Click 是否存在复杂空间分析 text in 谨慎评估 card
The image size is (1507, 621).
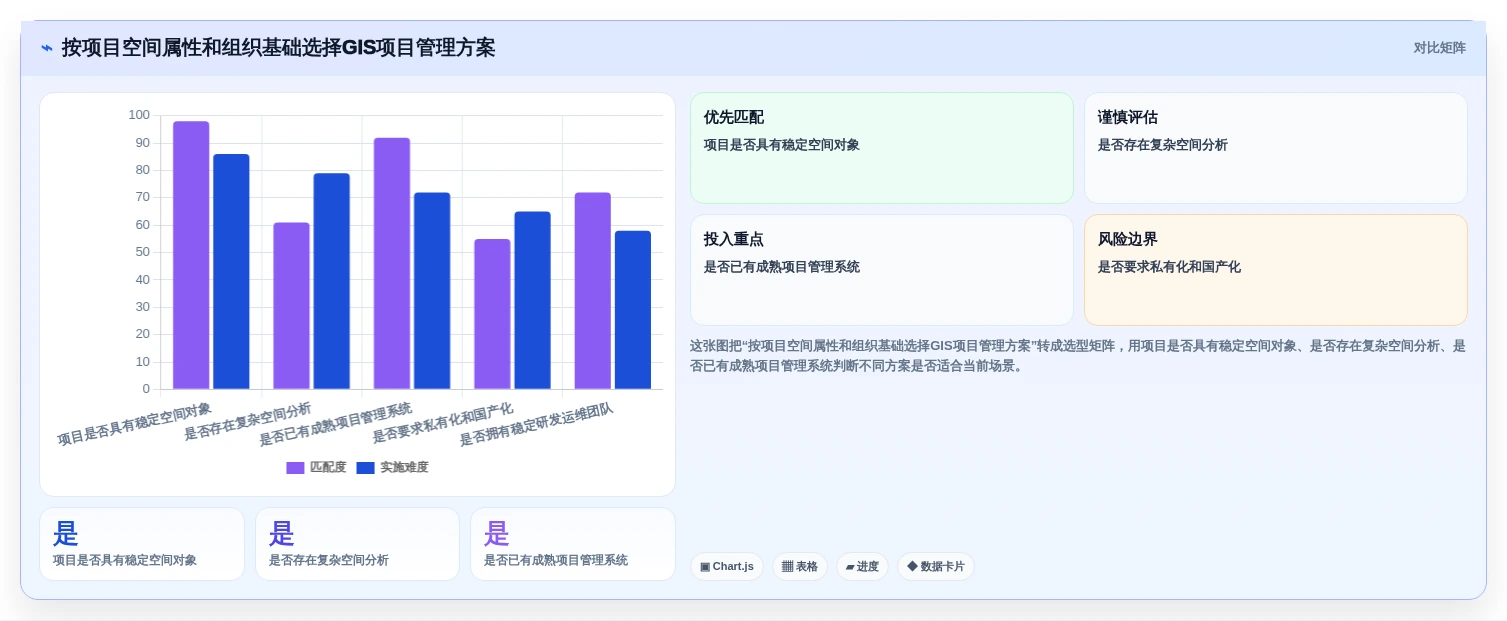point(1163,145)
